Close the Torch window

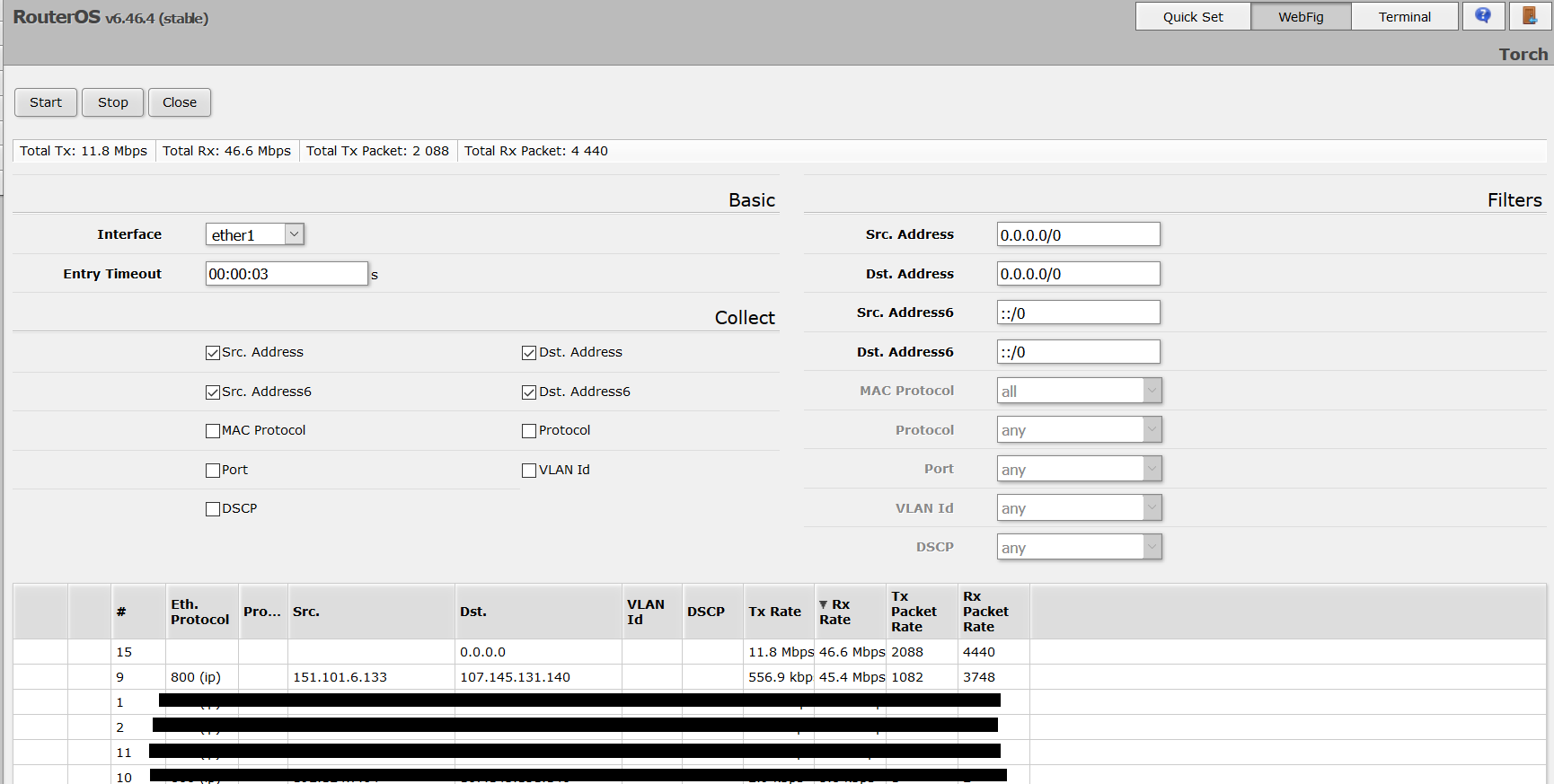[x=180, y=102]
